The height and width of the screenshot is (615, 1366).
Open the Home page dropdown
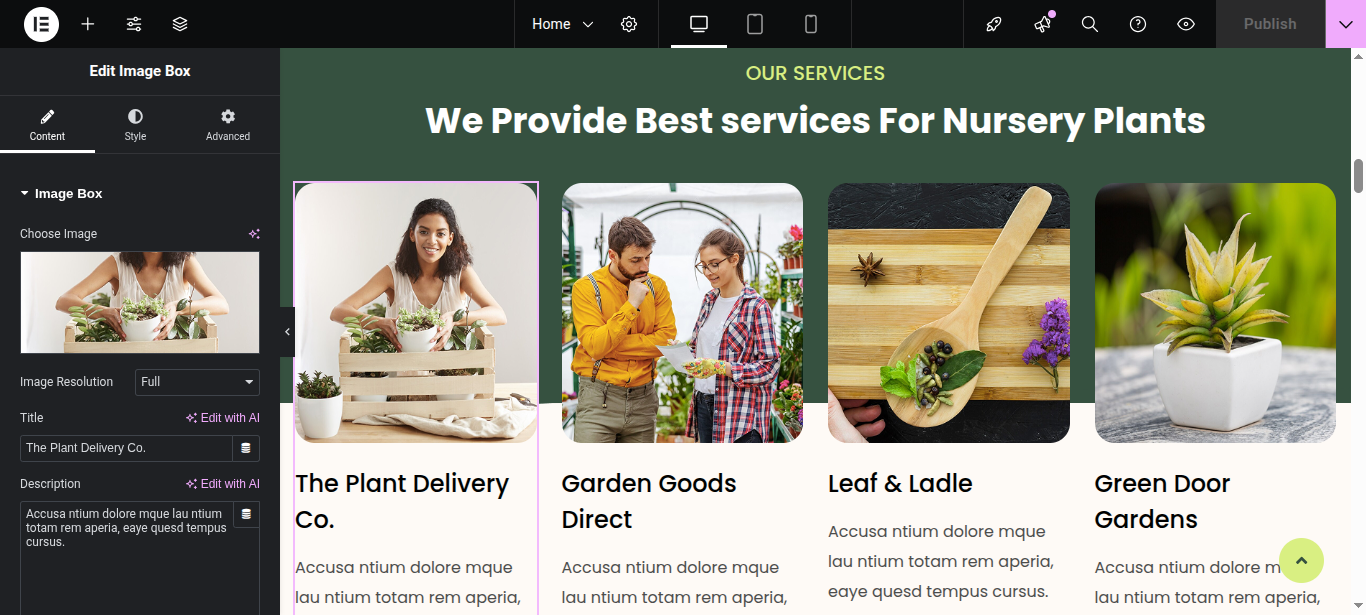coord(563,24)
